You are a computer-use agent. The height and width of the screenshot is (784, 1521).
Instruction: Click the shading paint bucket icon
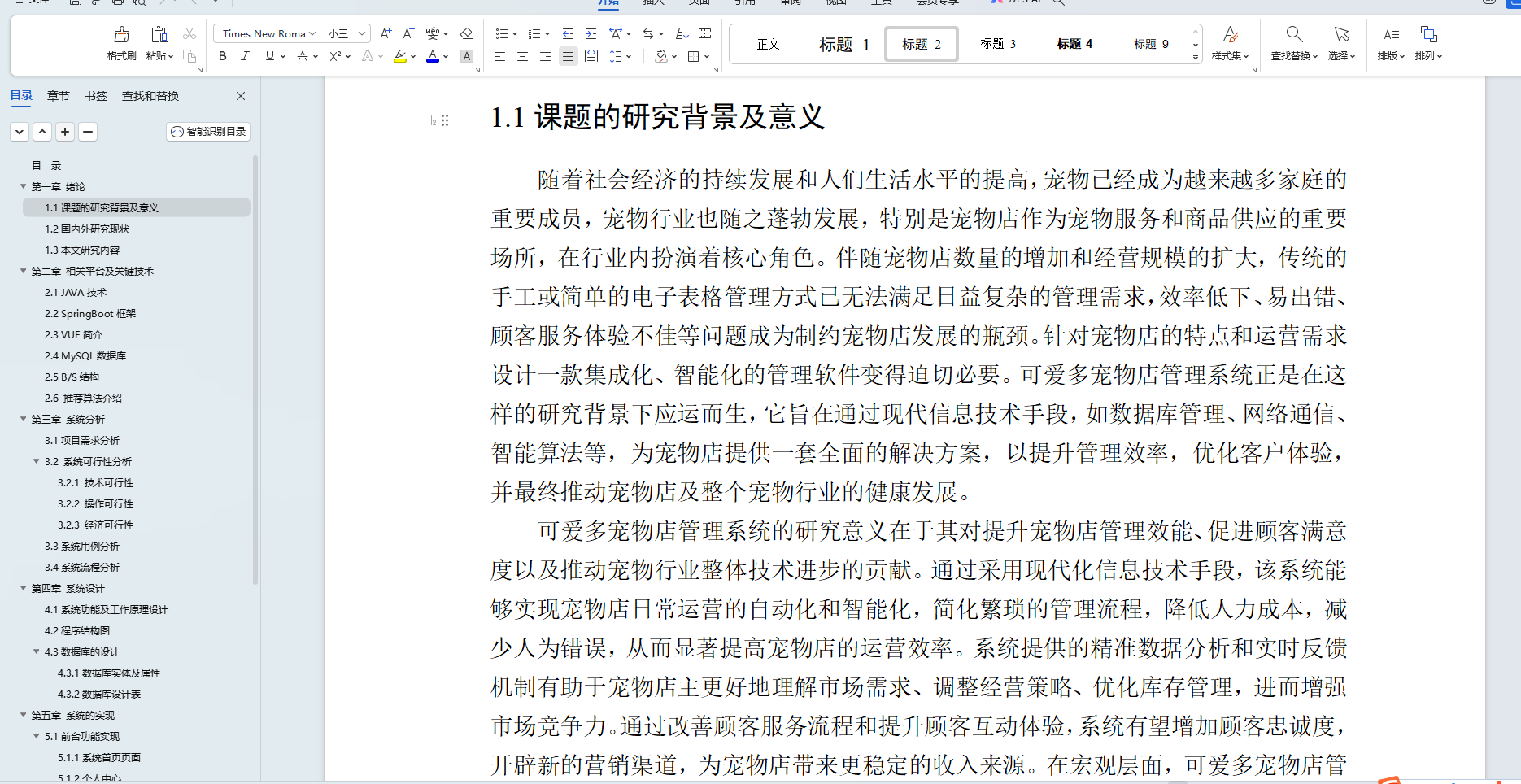(661, 56)
